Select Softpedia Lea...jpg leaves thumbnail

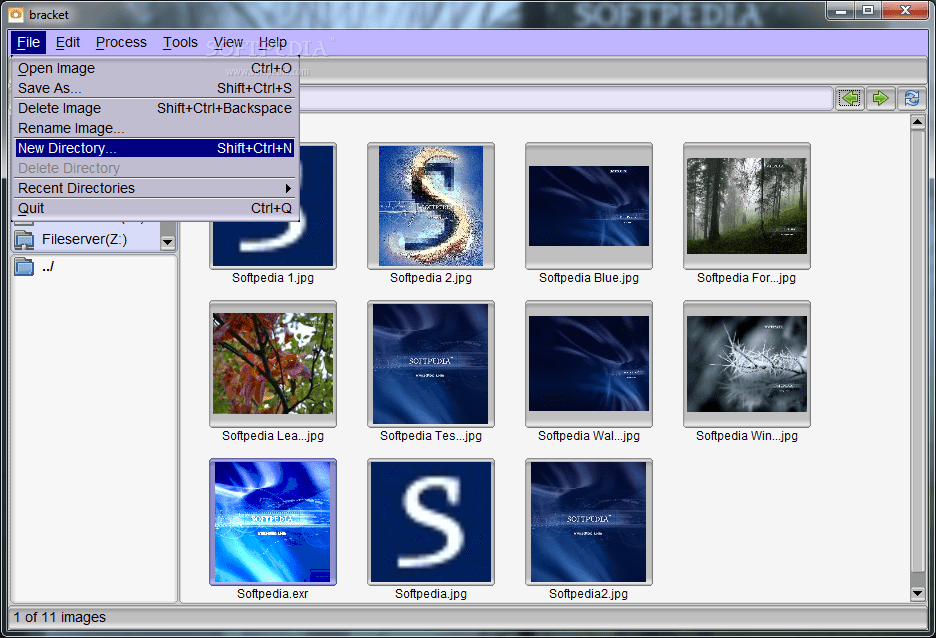[x=273, y=364]
